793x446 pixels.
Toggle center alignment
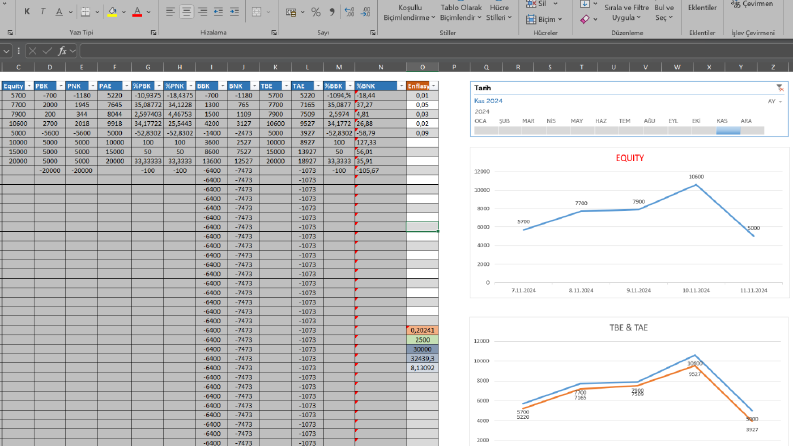click(x=186, y=12)
